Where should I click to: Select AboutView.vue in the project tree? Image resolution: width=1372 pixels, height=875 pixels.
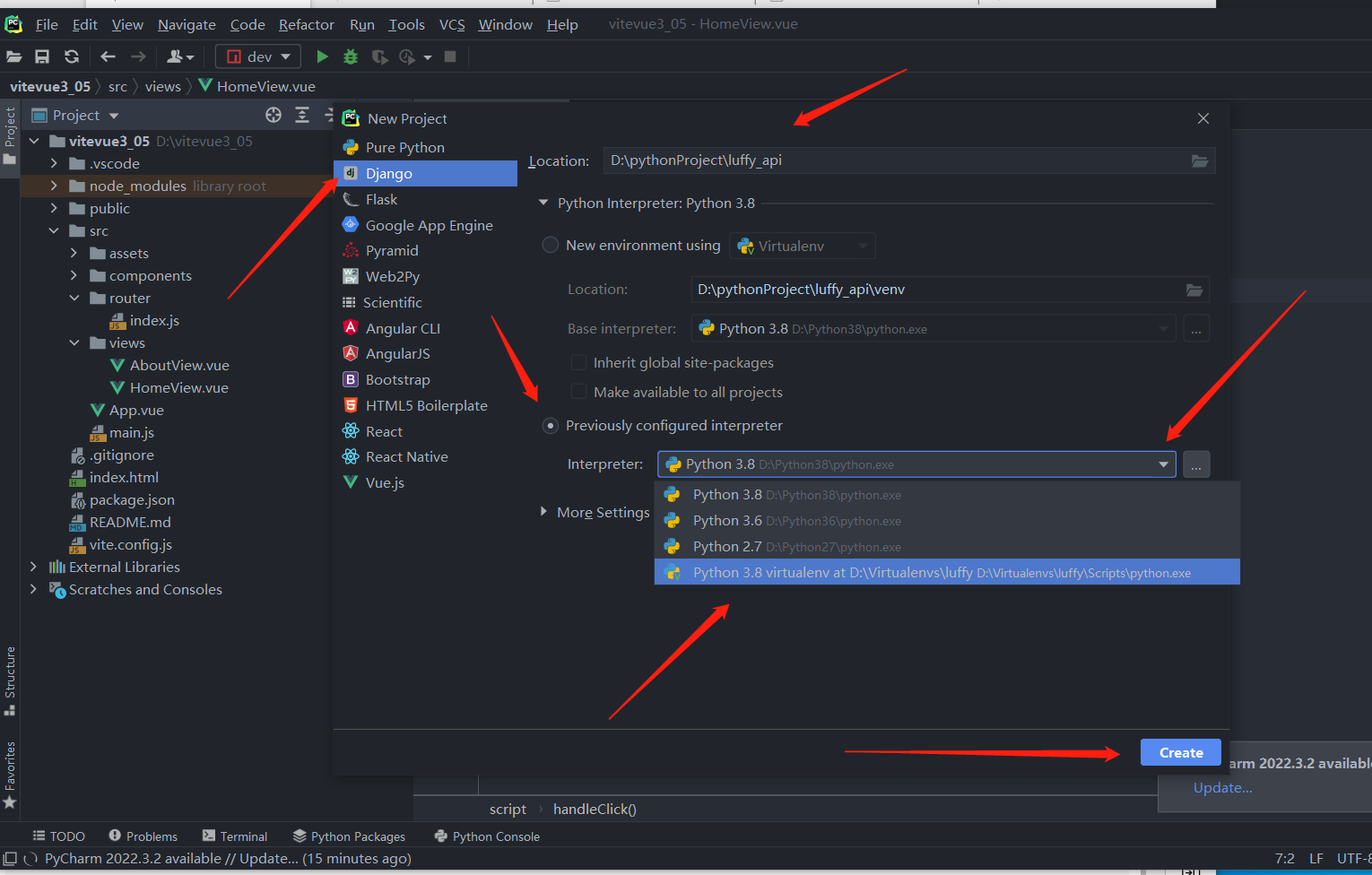tap(179, 365)
